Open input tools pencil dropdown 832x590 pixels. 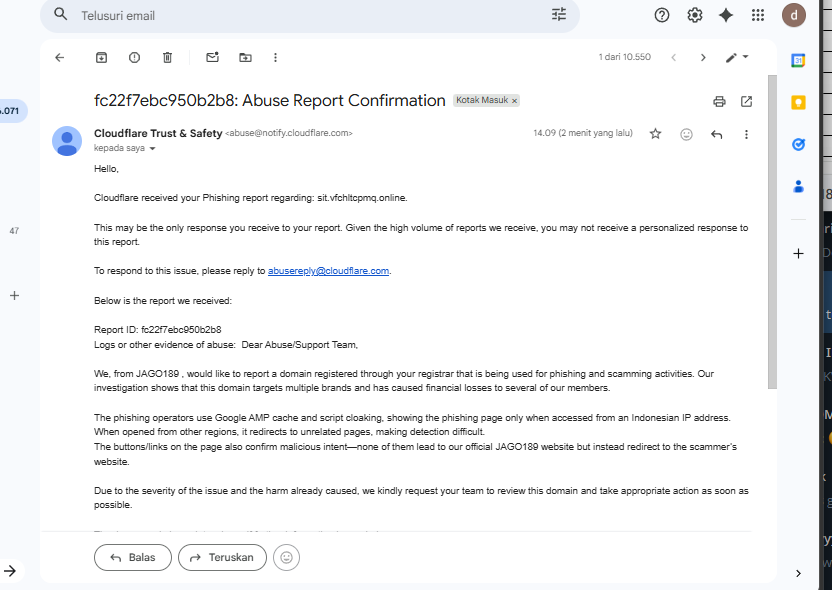coord(736,57)
